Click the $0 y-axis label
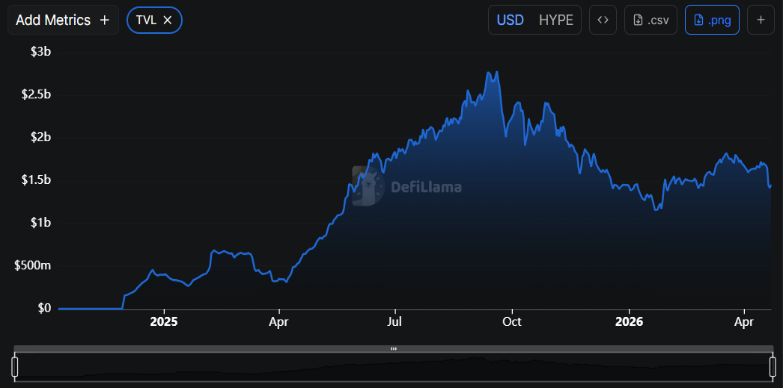Screen dimensions: 783x388 click(43, 309)
